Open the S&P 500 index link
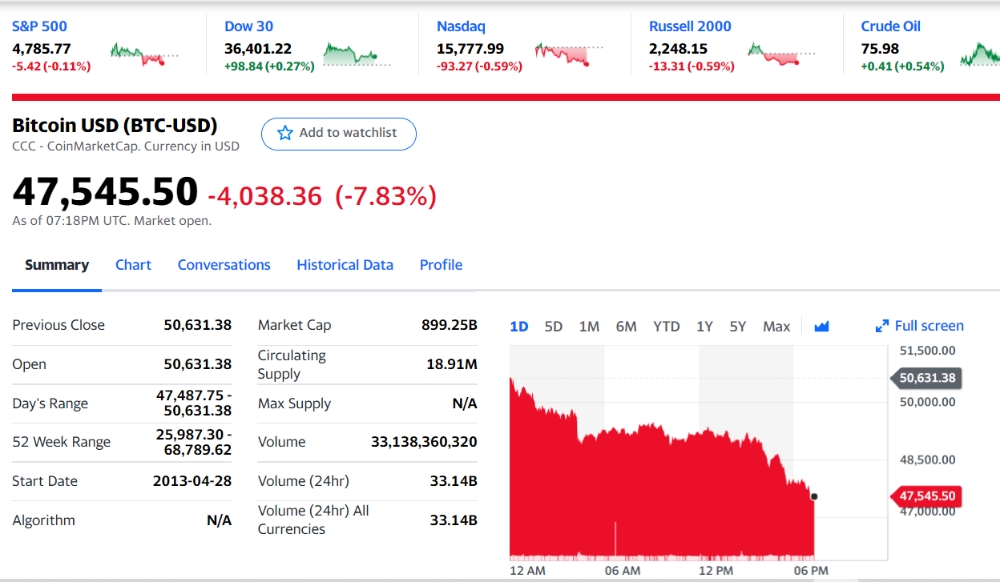 (40, 26)
